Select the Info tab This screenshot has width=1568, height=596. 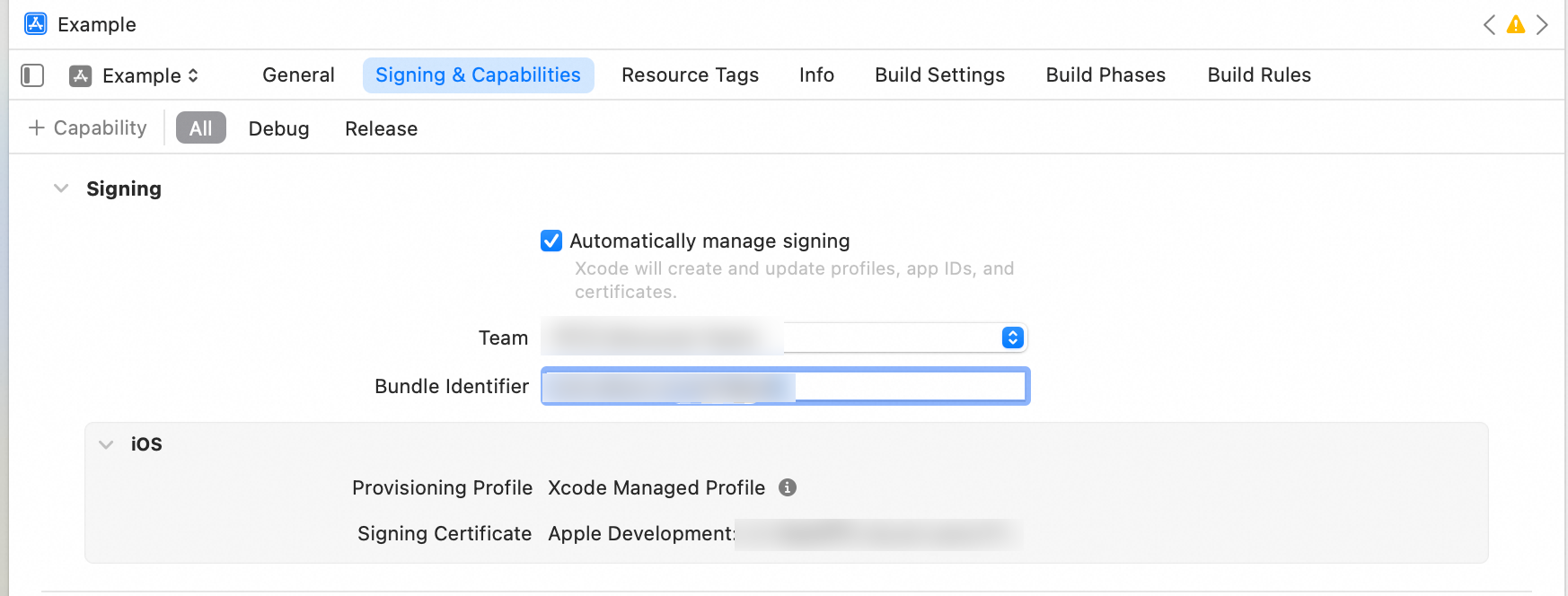pyautogui.click(x=816, y=75)
